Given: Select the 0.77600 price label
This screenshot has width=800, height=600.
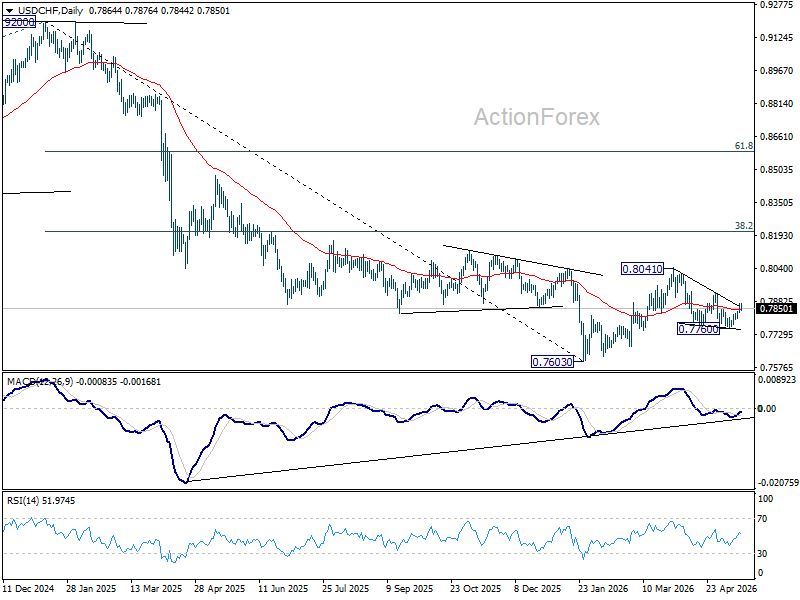Looking at the screenshot, I should 698,329.
